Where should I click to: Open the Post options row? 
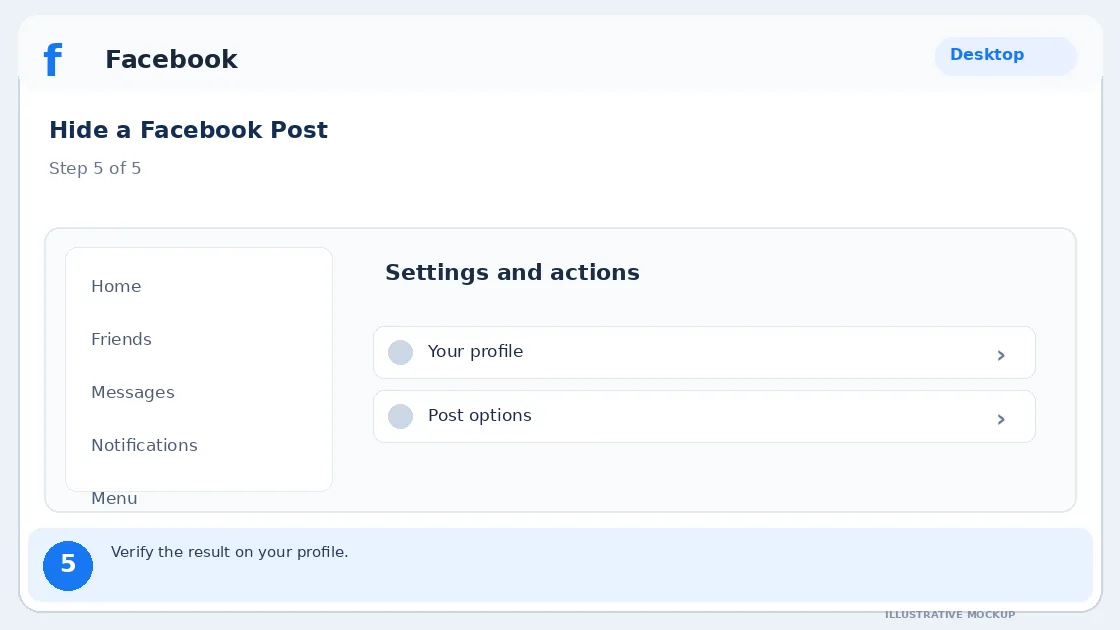[704, 416]
